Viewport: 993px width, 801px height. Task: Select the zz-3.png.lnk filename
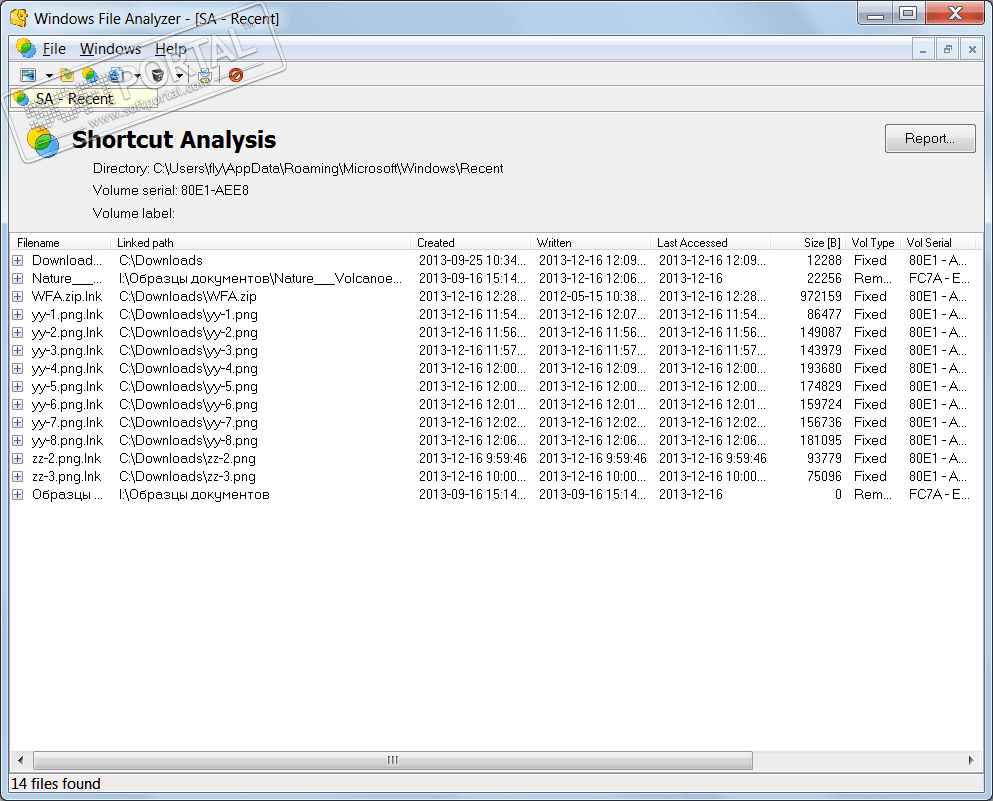(x=66, y=476)
